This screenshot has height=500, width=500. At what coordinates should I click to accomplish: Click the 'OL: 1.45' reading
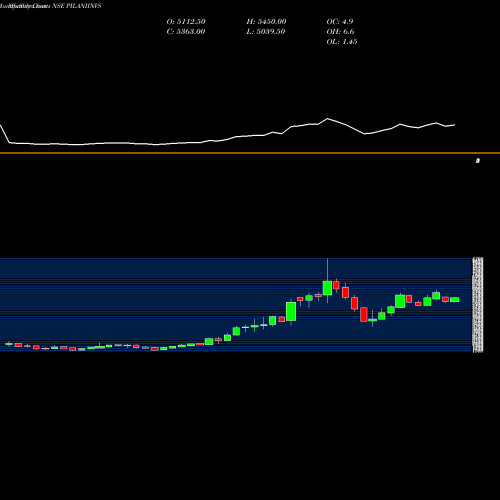[x=342, y=41]
